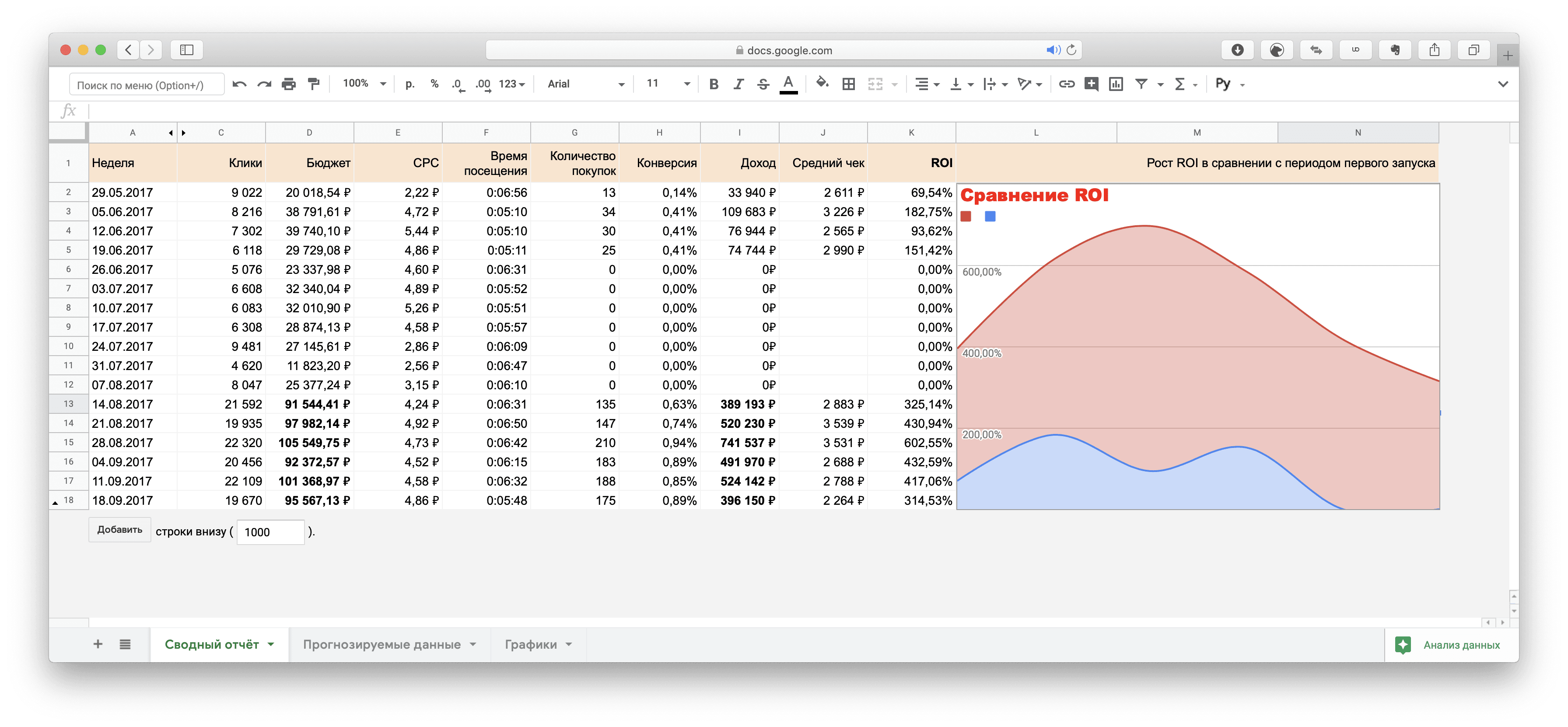
Task: Click the insert comment icon
Action: pos(1092,84)
